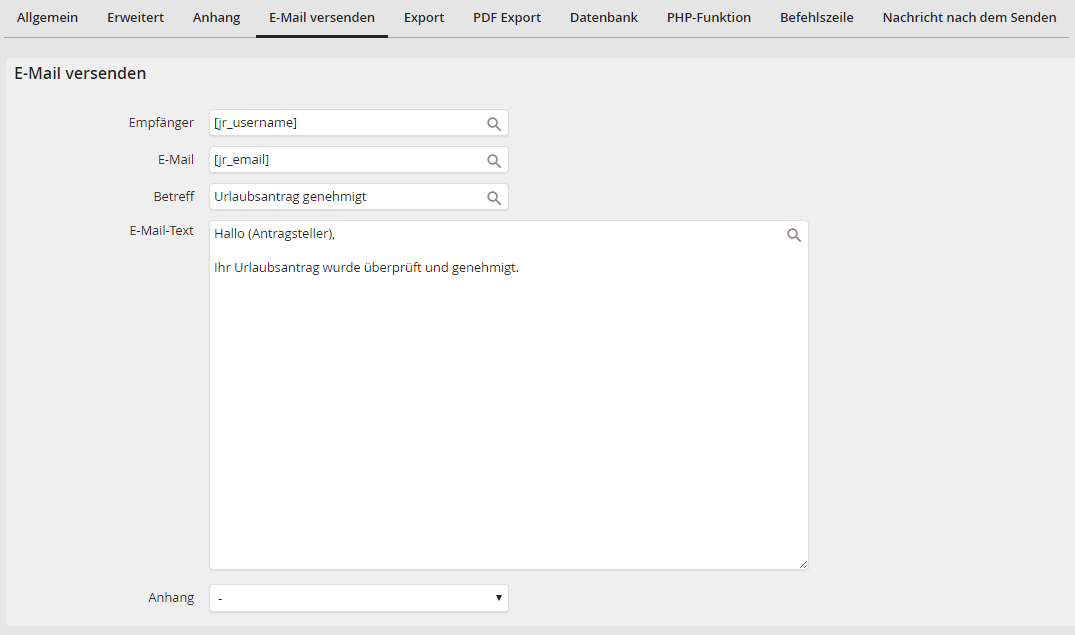The height and width of the screenshot is (635, 1075).
Task: Show the Datenbank tab
Action: pos(604,18)
